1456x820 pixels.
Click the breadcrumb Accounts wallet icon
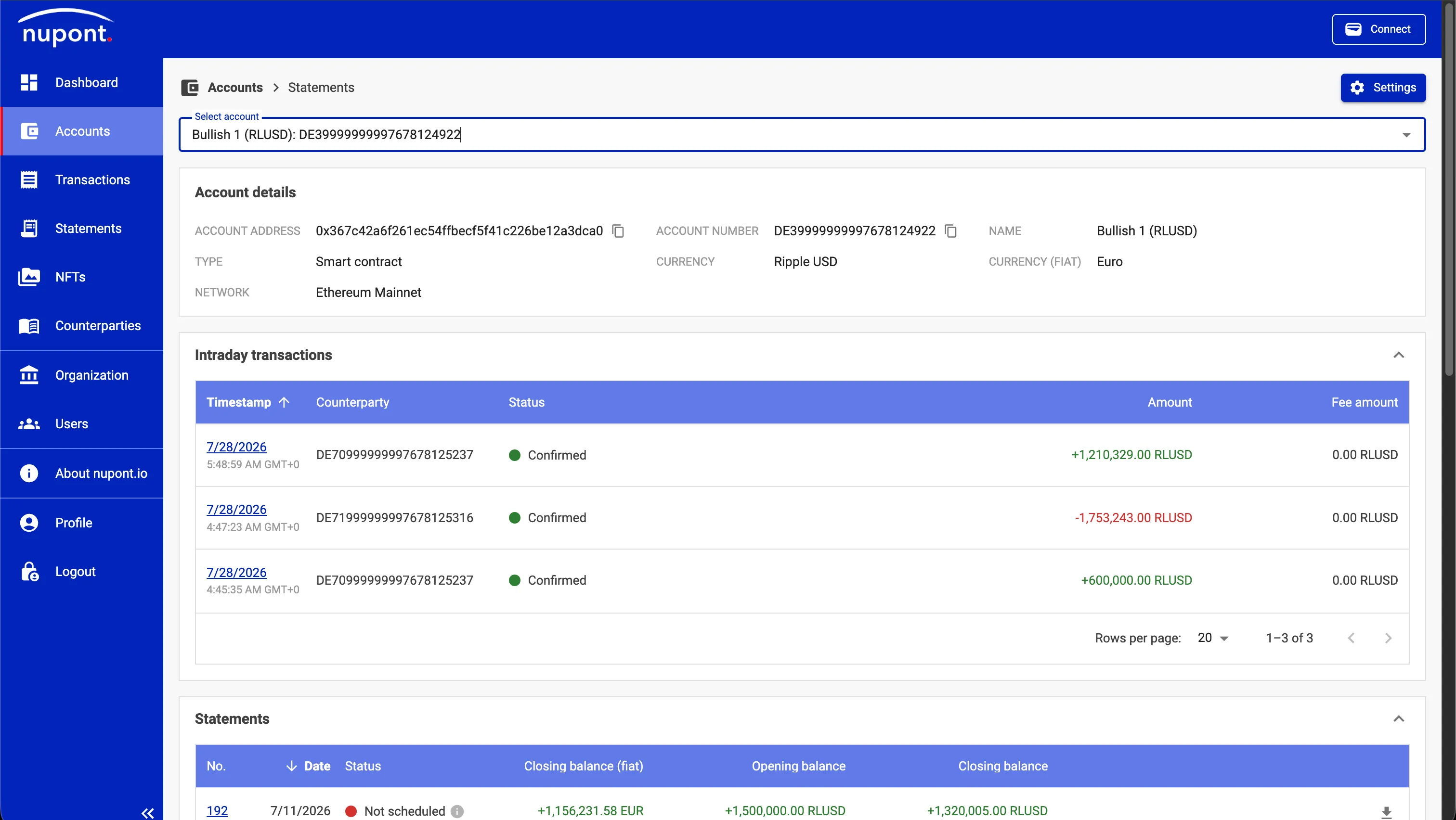coord(190,88)
